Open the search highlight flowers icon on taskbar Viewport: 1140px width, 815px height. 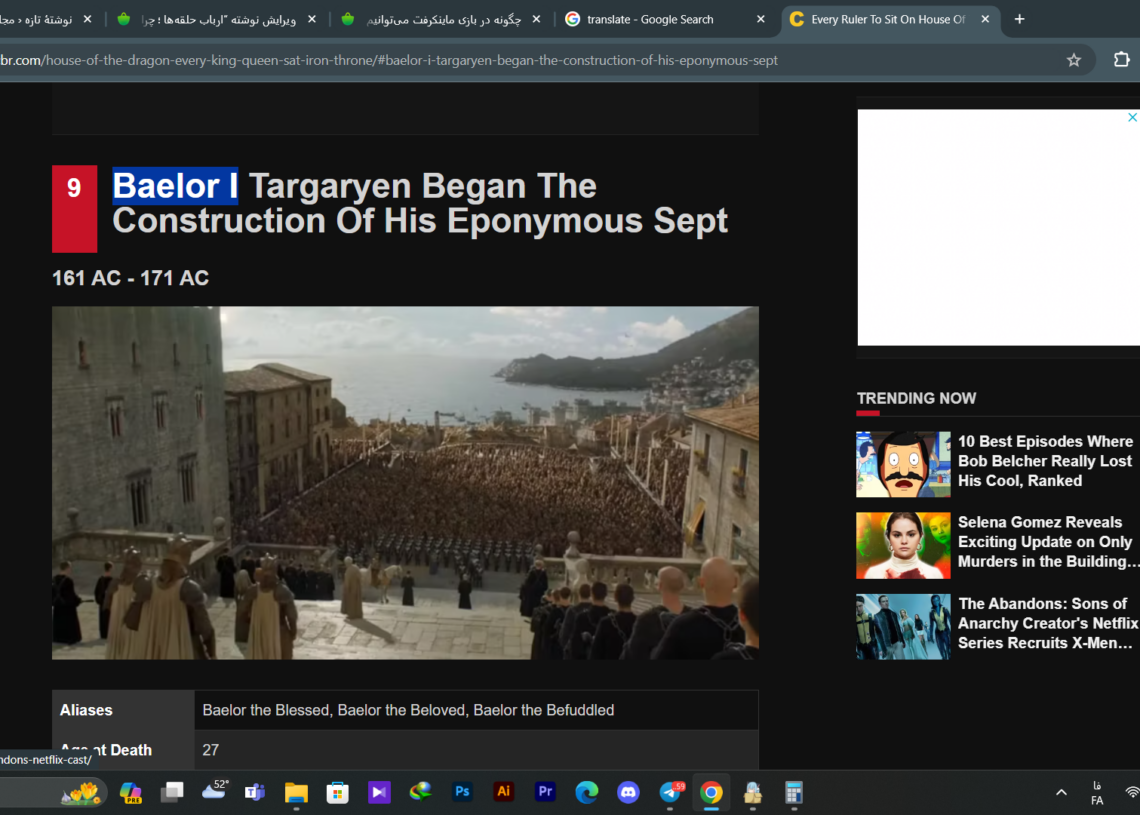[80, 792]
